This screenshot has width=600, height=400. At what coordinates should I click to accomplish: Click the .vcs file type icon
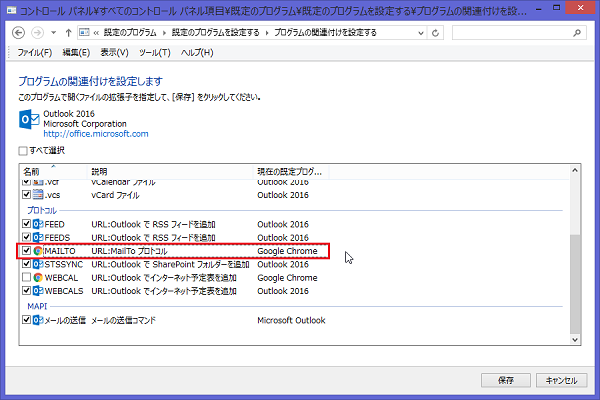click(38, 195)
